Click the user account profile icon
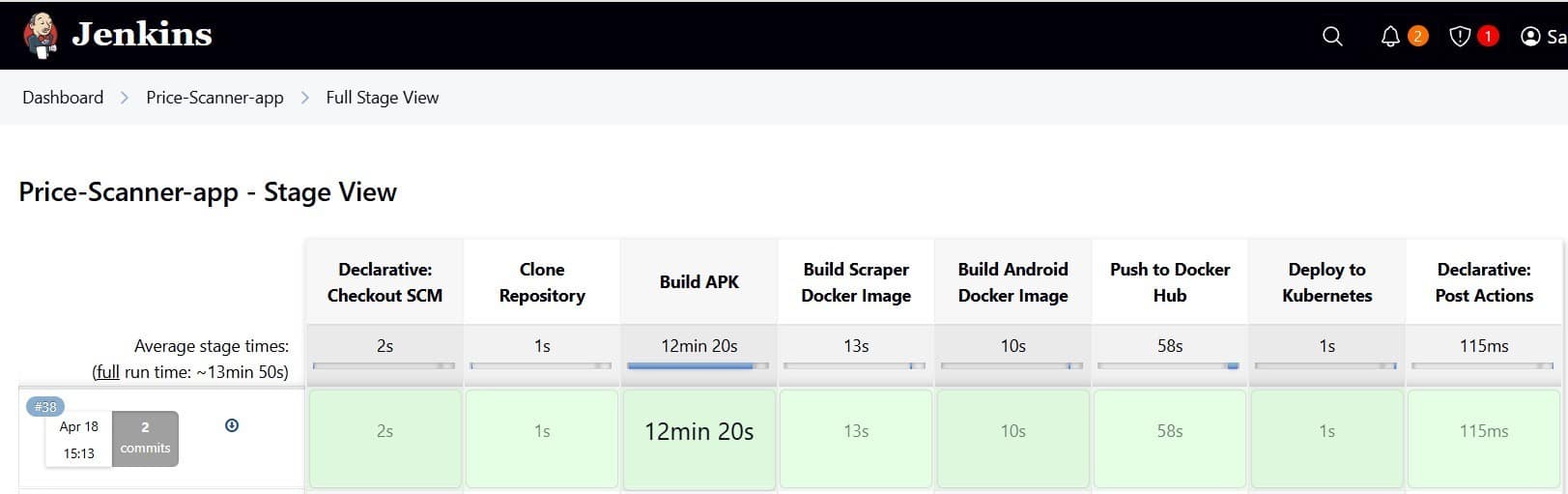Viewport: 1568px width, 494px height. pos(1530,37)
